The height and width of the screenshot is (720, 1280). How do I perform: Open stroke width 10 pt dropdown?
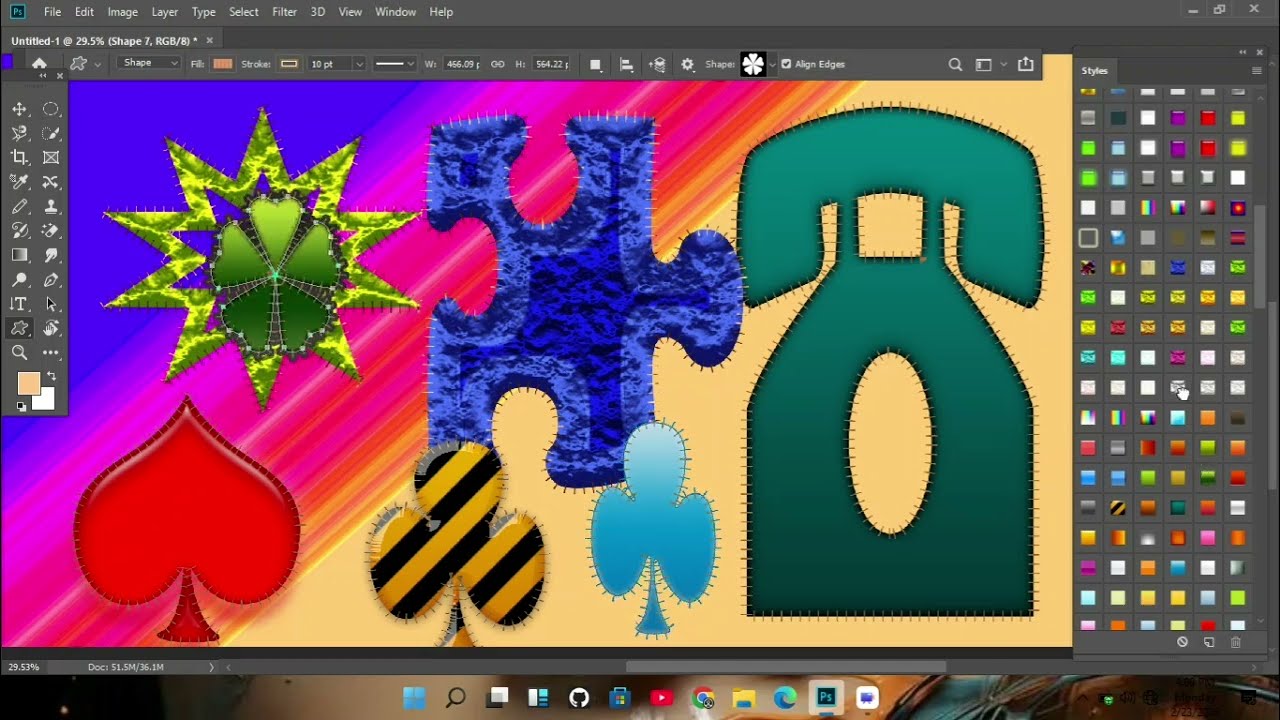(360, 64)
